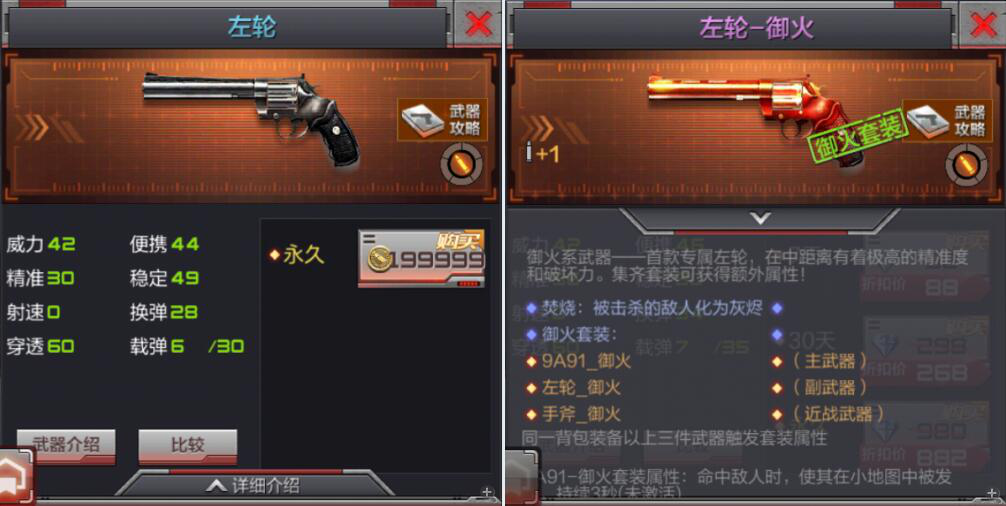Buy the revolver for 199999 gold
The height and width of the screenshot is (506, 1006).
pyautogui.click(x=422, y=258)
